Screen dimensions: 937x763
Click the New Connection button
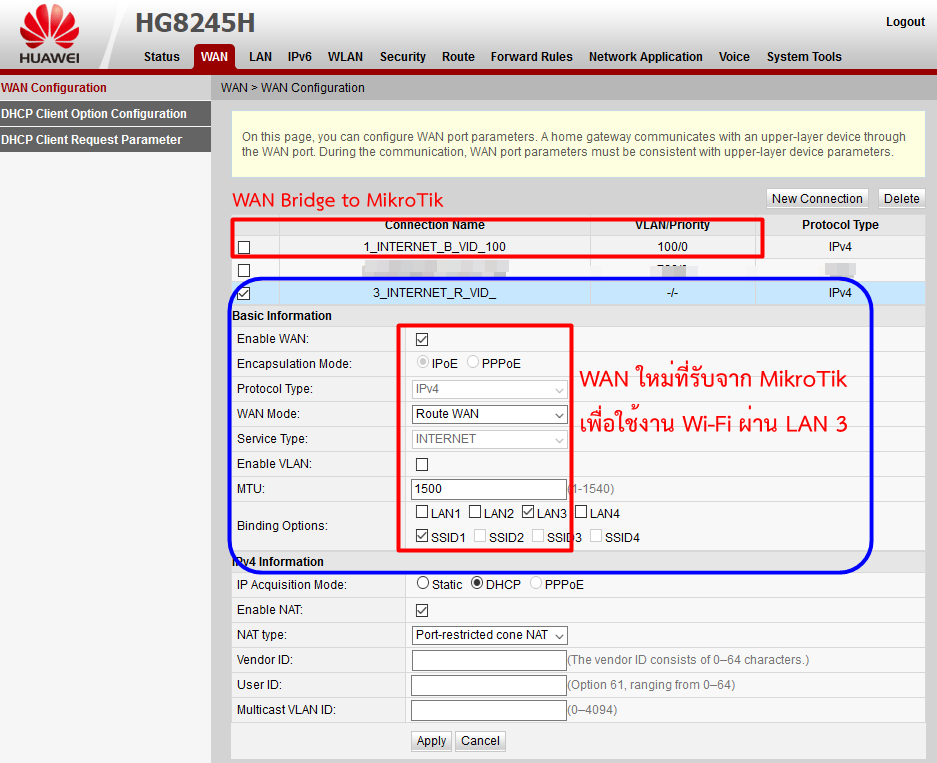(817, 198)
